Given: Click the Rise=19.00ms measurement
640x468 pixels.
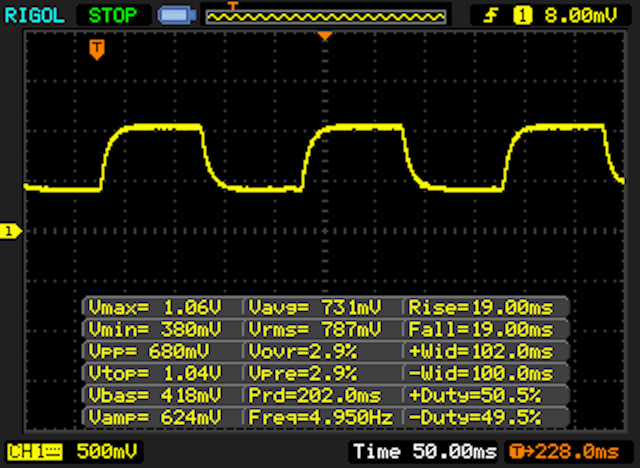Looking at the screenshot, I should [x=481, y=307].
